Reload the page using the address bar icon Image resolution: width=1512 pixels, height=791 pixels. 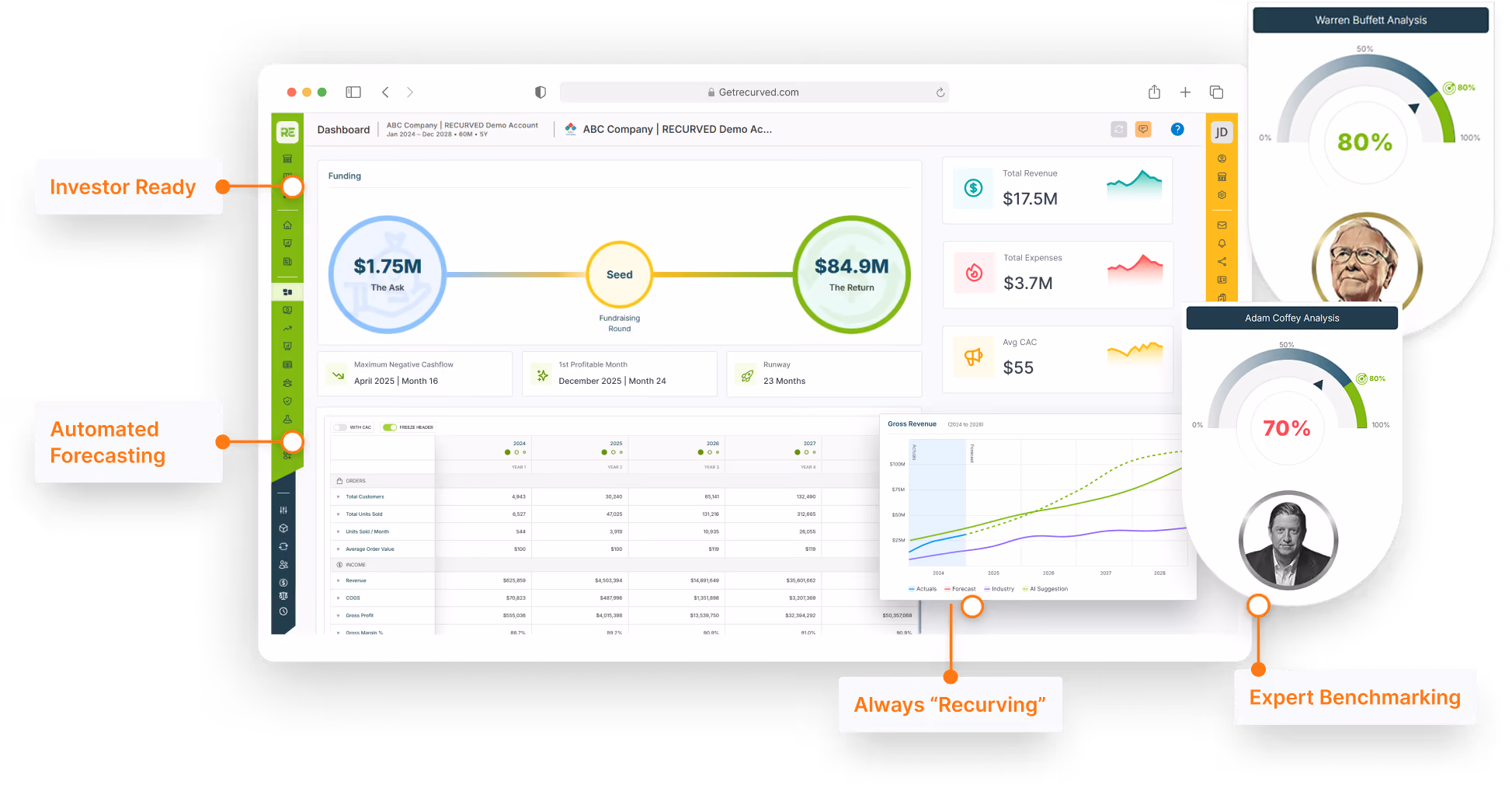(x=940, y=92)
